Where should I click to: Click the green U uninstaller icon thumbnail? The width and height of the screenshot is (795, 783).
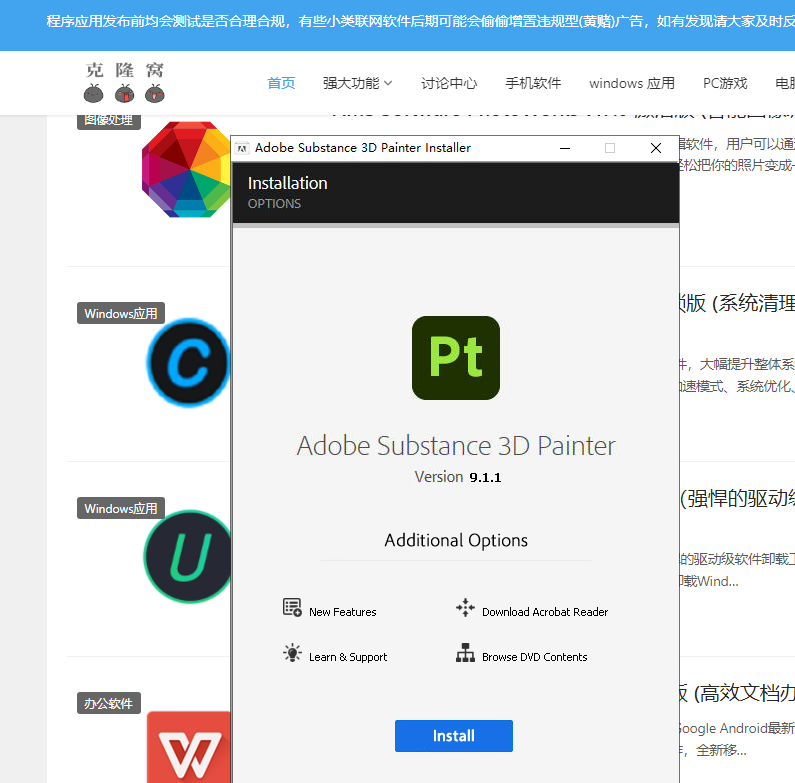[x=188, y=557]
